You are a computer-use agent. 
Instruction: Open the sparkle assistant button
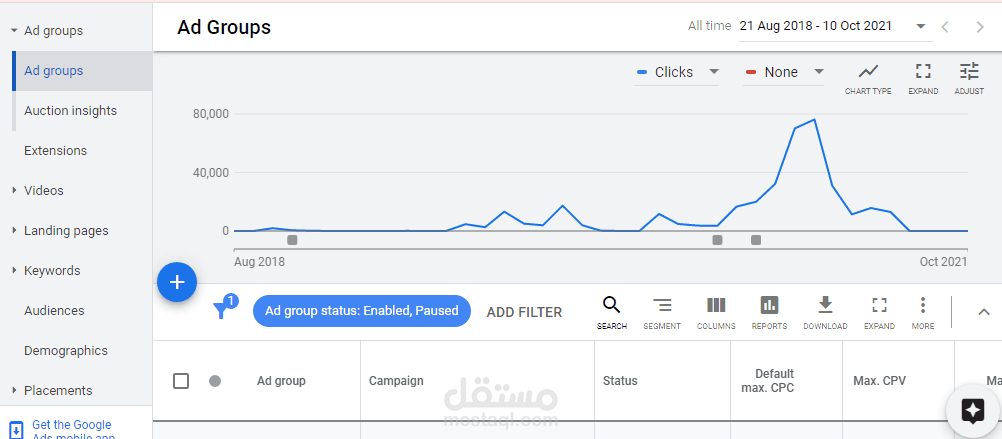click(x=973, y=410)
